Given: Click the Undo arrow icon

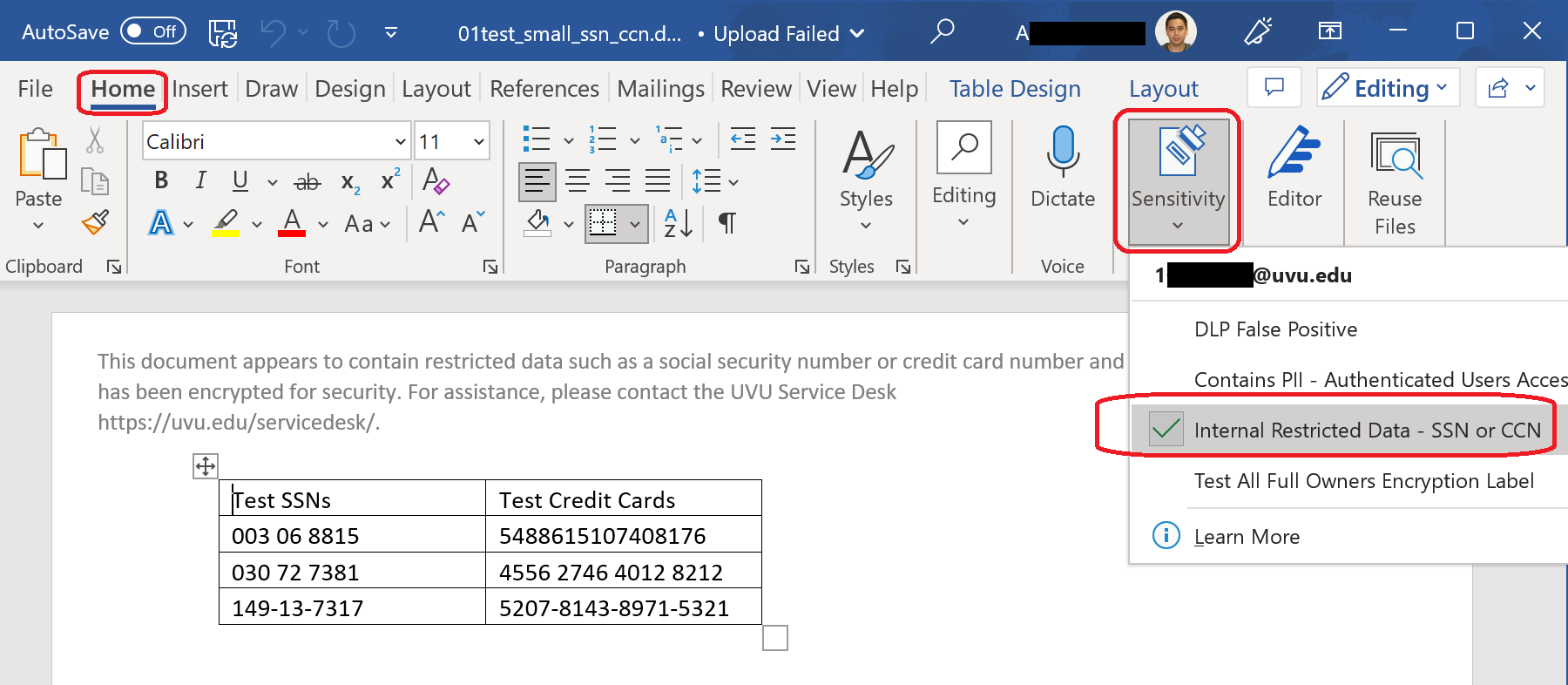Looking at the screenshot, I should [x=273, y=33].
